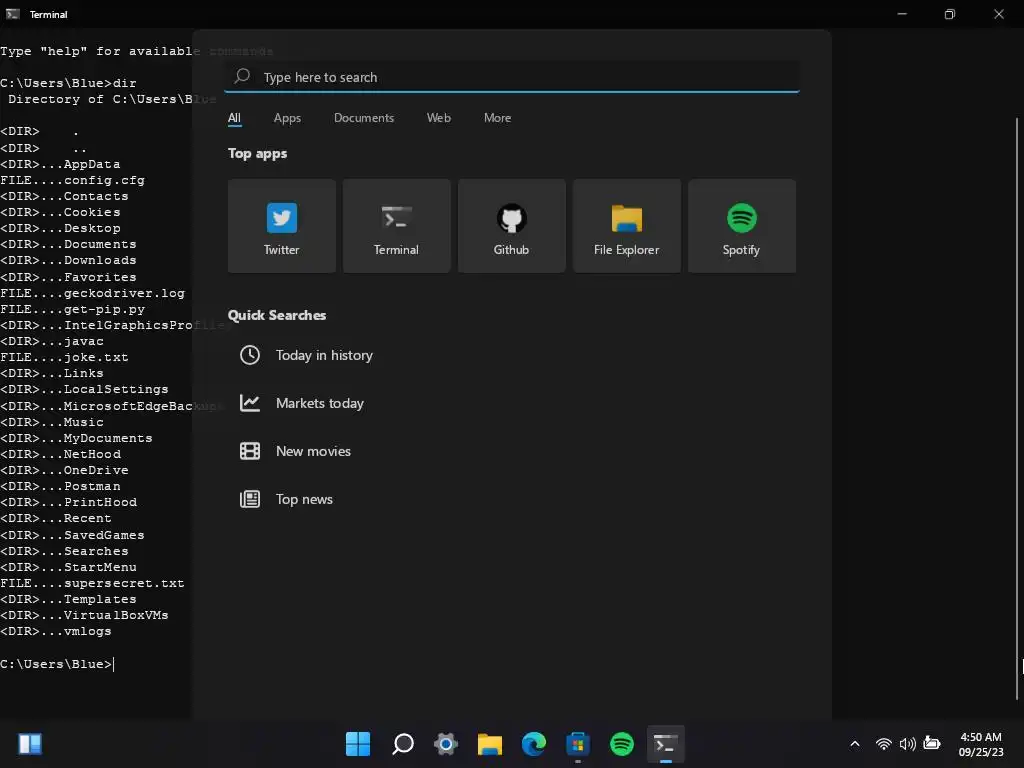Click the battery tray icon
This screenshot has height=768, width=1024.
tap(932, 744)
